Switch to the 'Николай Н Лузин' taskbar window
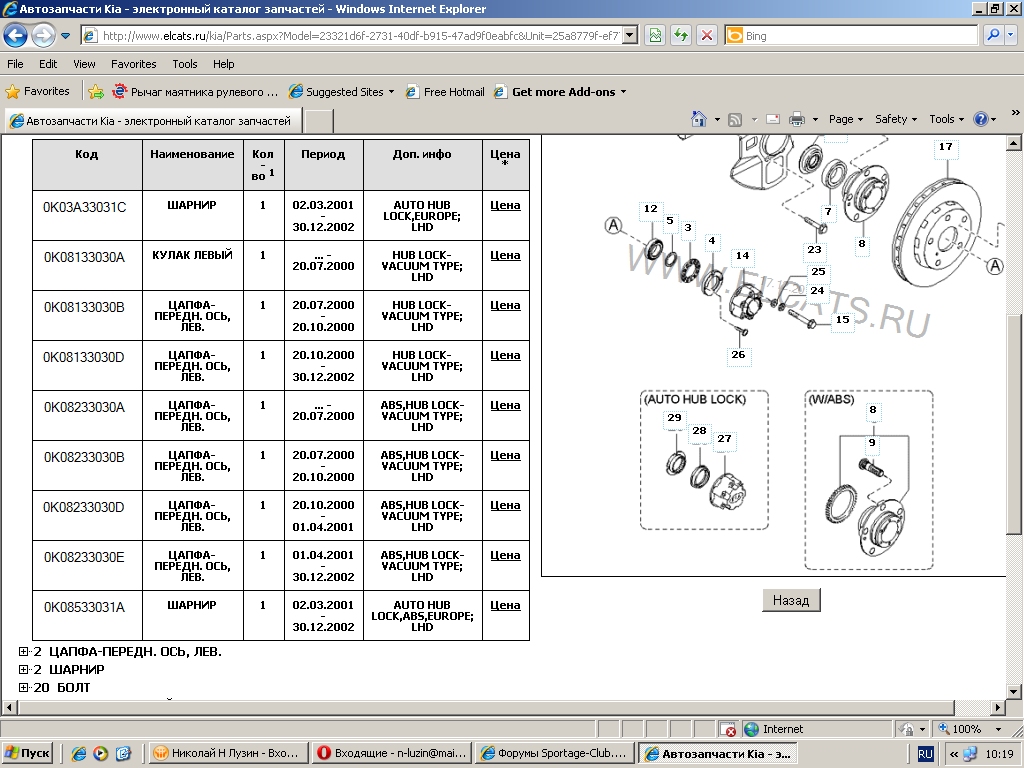Viewport: 1024px width, 768px height. [x=227, y=754]
